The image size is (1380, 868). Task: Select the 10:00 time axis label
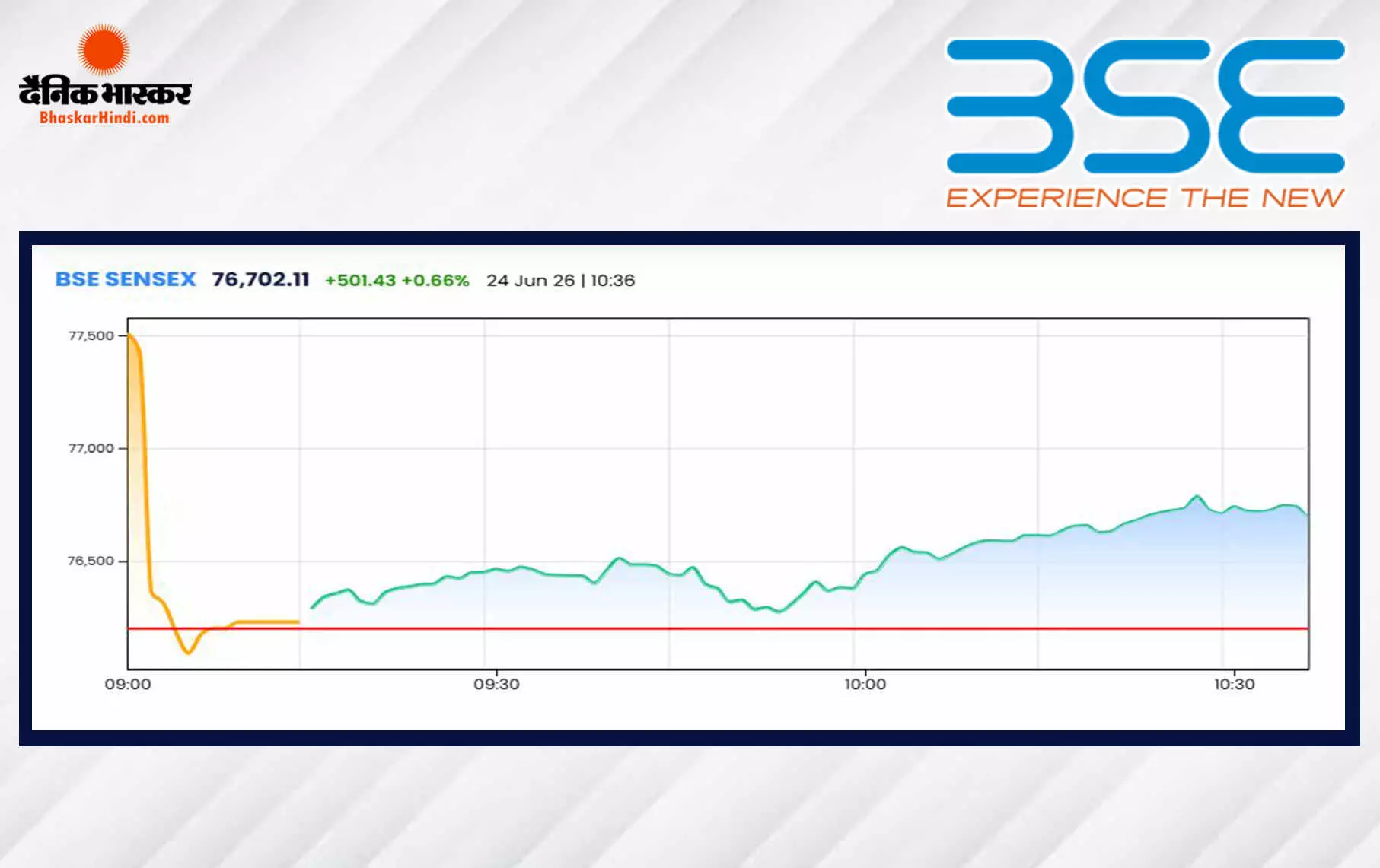pos(865,684)
